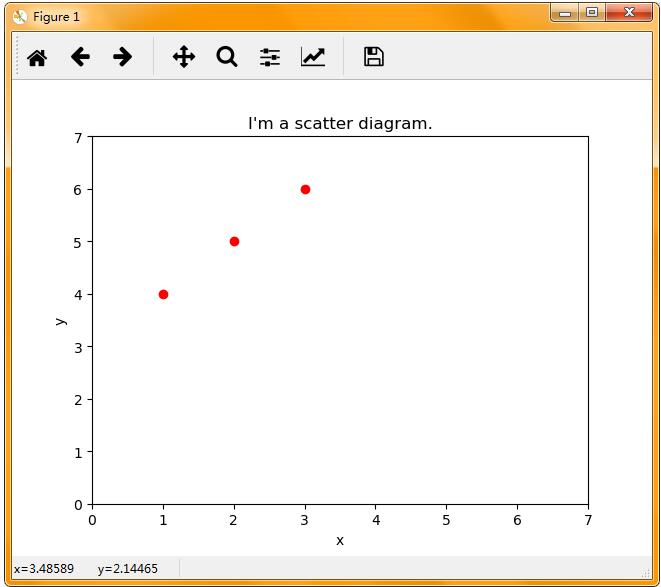Click the plot title "I'm a scatter diagram."
The image size is (661, 587).
pyautogui.click(x=340, y=124)
